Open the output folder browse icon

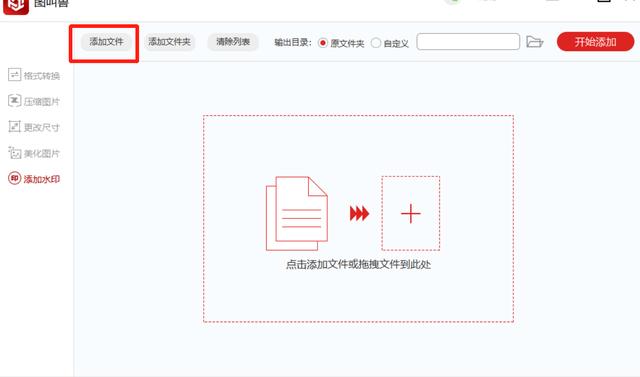pos(534,42)
